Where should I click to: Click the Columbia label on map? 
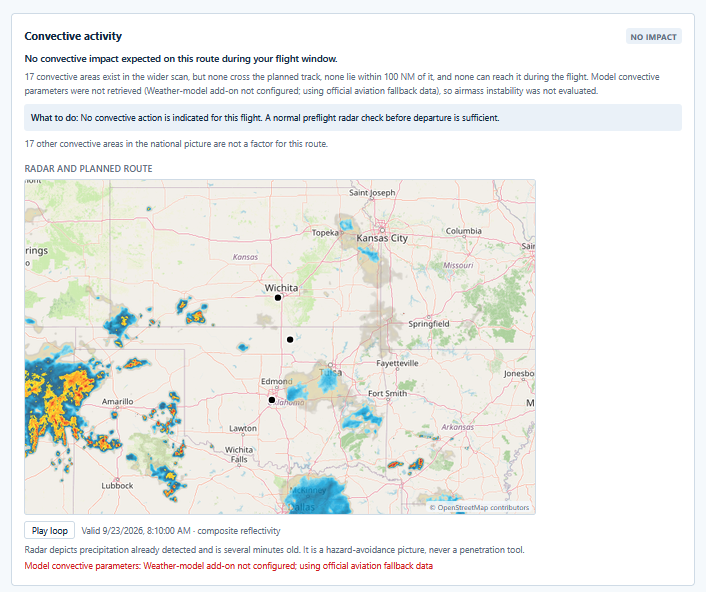pyautogui.click(x=464, y=231)
